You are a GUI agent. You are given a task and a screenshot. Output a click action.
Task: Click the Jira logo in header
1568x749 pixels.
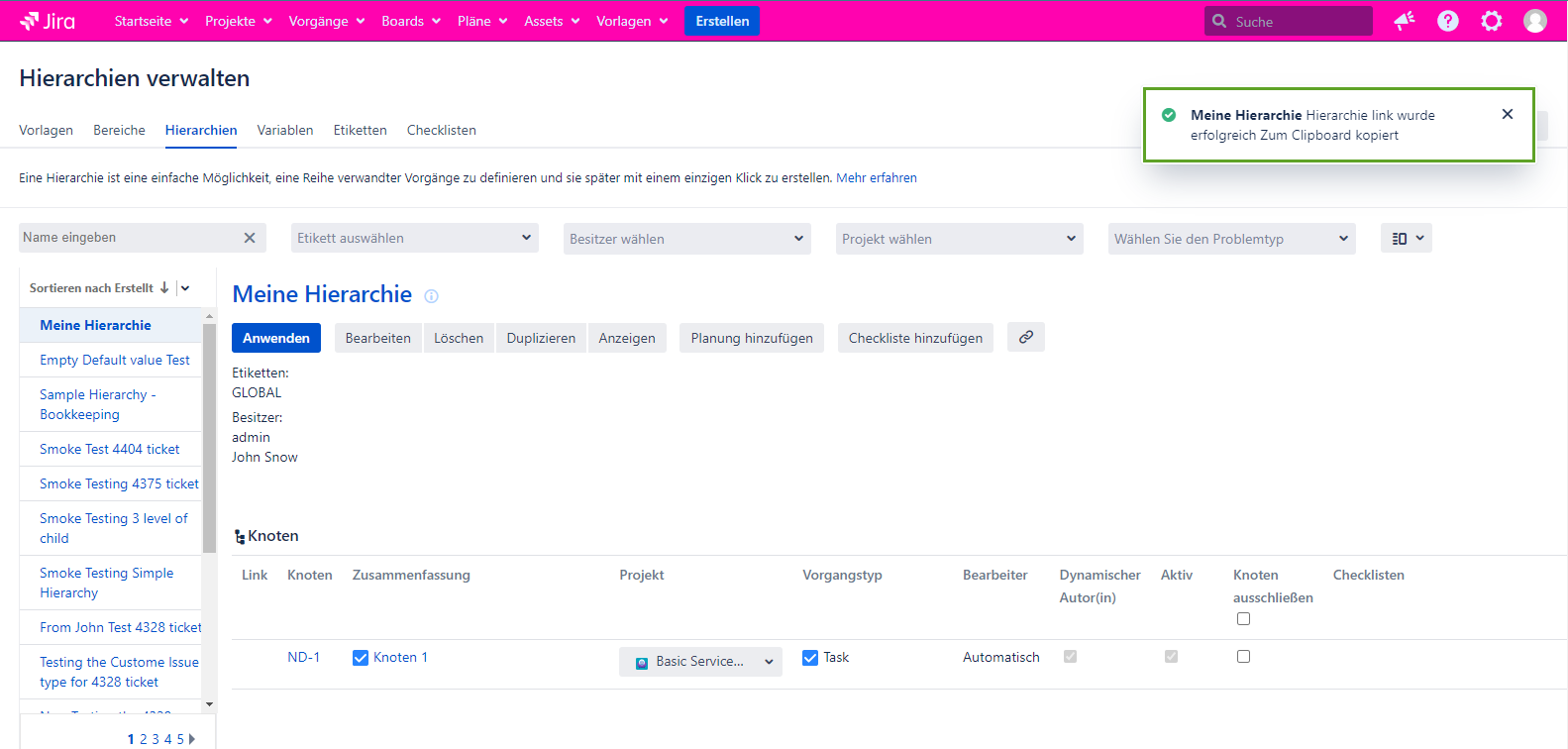(48, 21)
